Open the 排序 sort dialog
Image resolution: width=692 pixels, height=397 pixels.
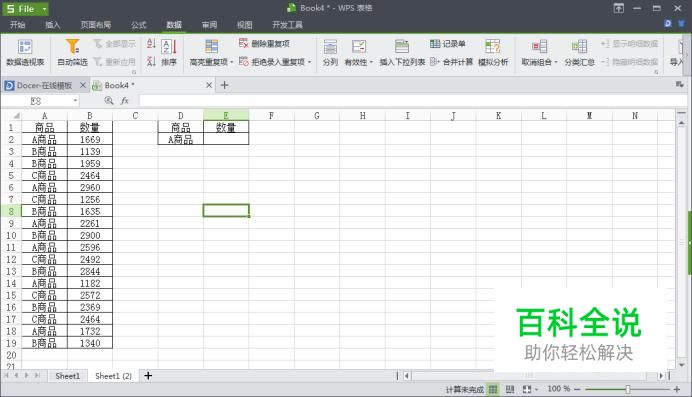pos(169,52)
